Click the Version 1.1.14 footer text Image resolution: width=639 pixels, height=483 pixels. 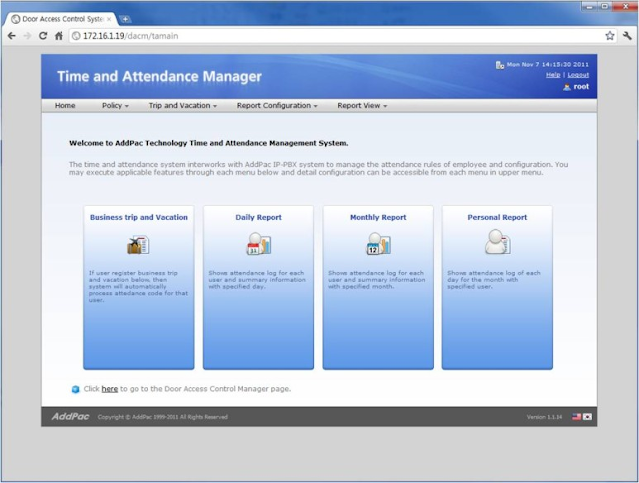pyautogui.click(x=544, y=417)
